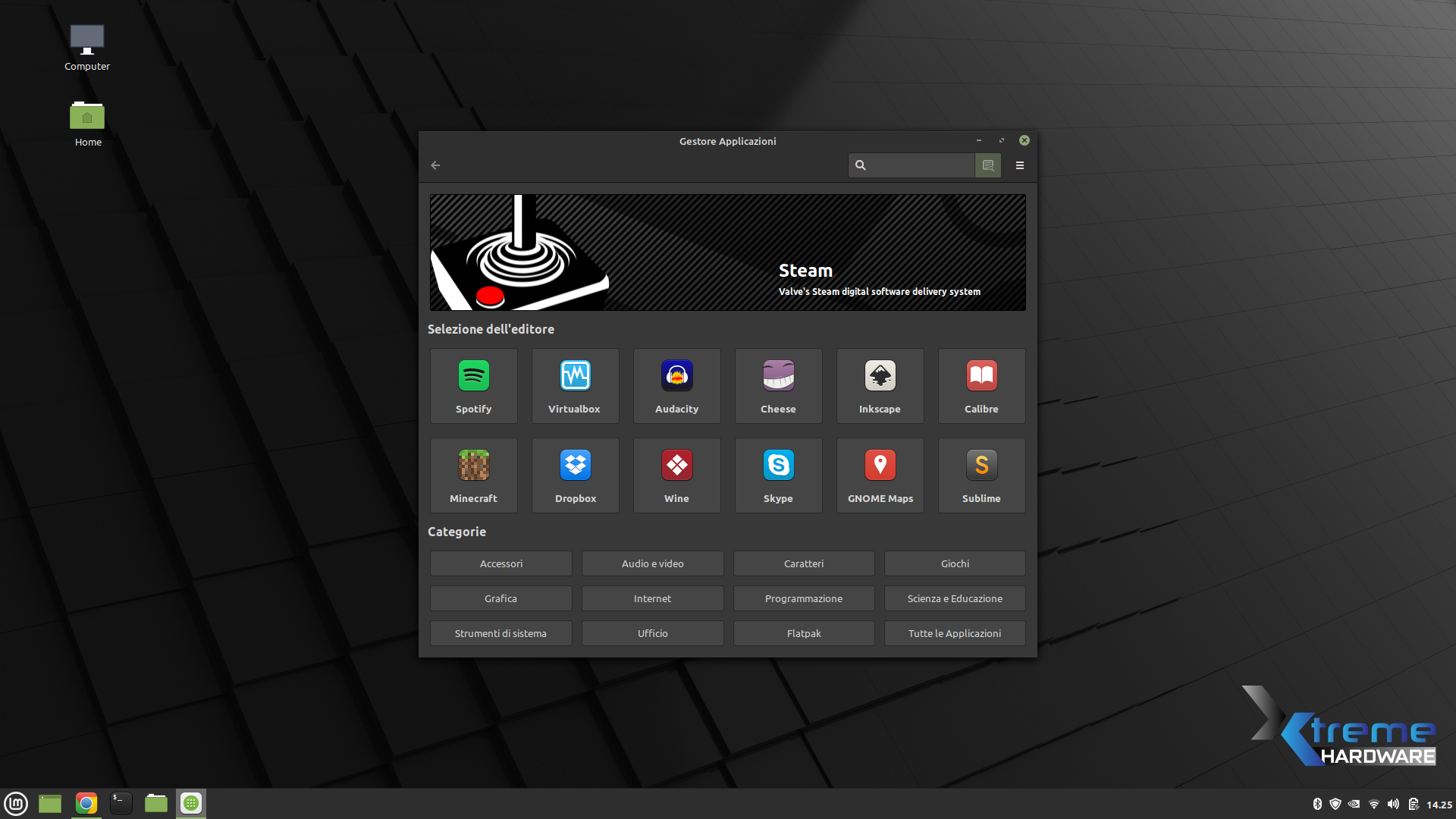Open the Wine application tile
Viewport: 1456px width, 819px height.
pyautogui.click(x=676, y=475)
